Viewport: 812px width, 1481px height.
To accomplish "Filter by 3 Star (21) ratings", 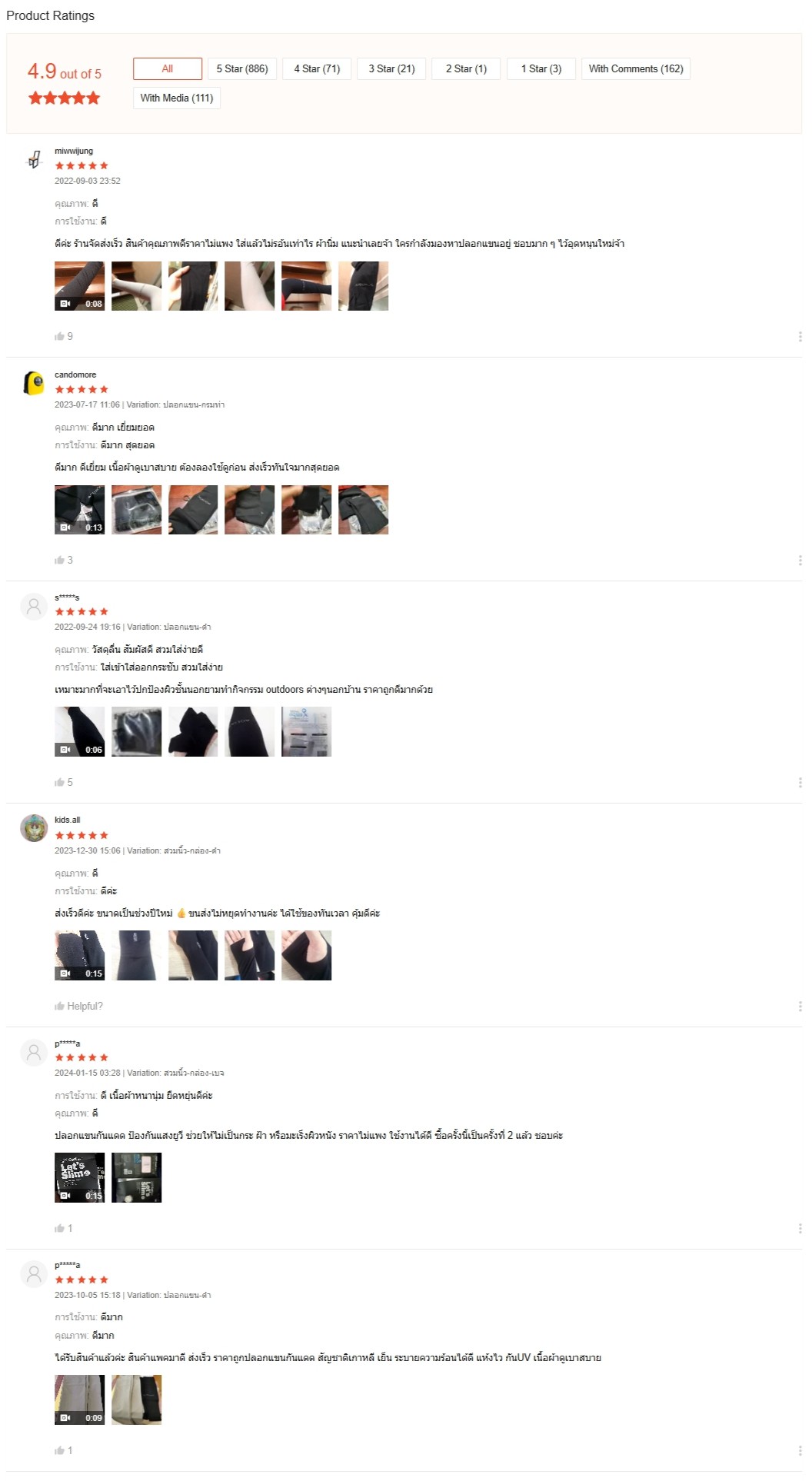I will tap(391, 68).
